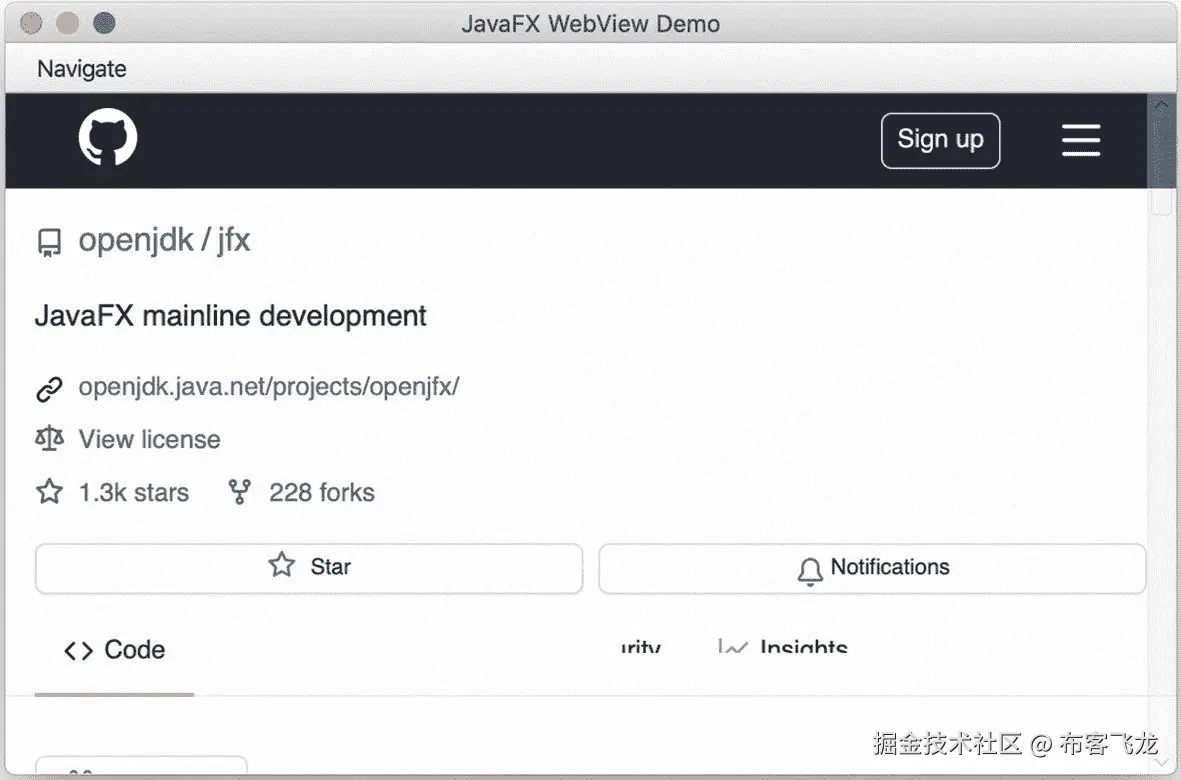Open openjdk.java.net/projects/openjfx/ link

[x=269, y=386]
